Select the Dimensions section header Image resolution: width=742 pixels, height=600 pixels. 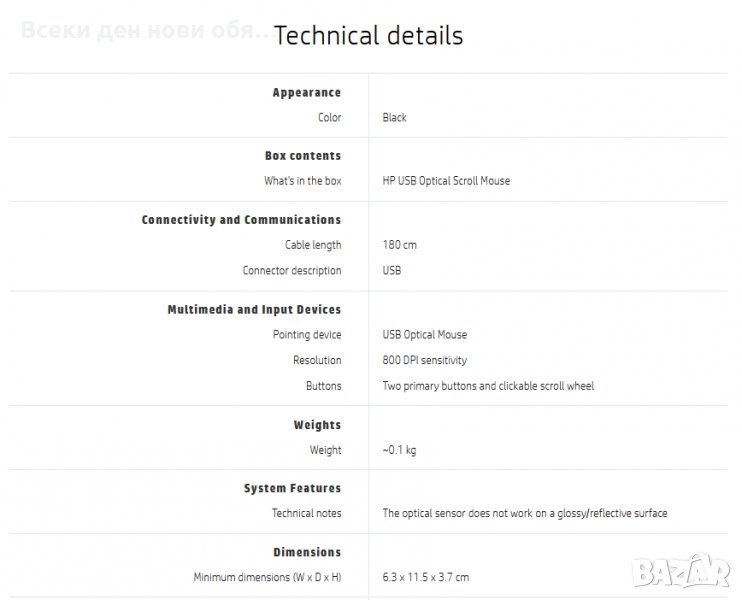tap(307, 552)
